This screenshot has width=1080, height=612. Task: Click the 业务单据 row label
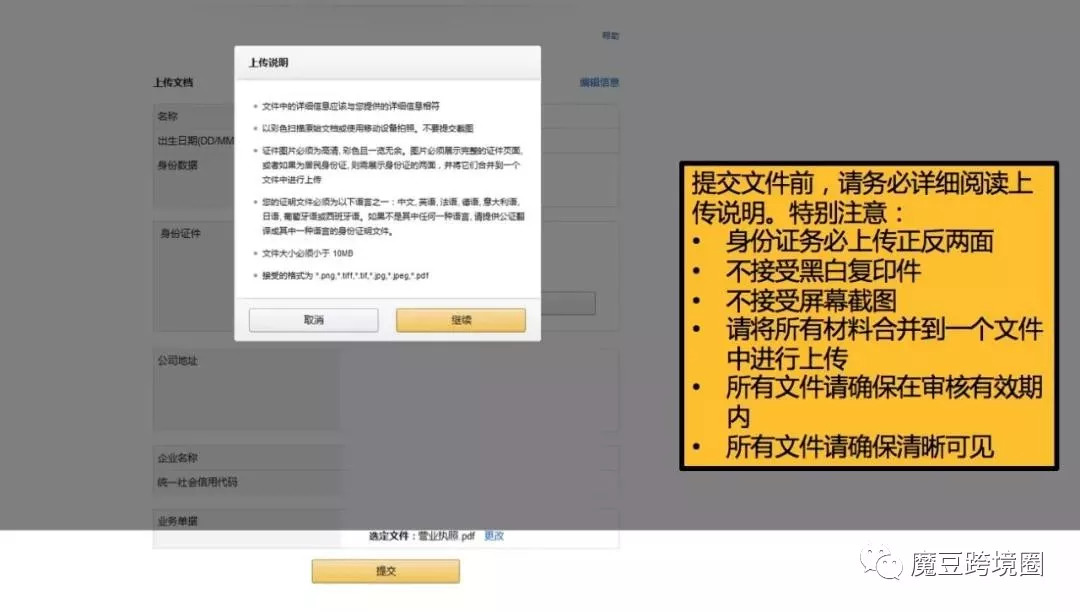pos(178,521)
